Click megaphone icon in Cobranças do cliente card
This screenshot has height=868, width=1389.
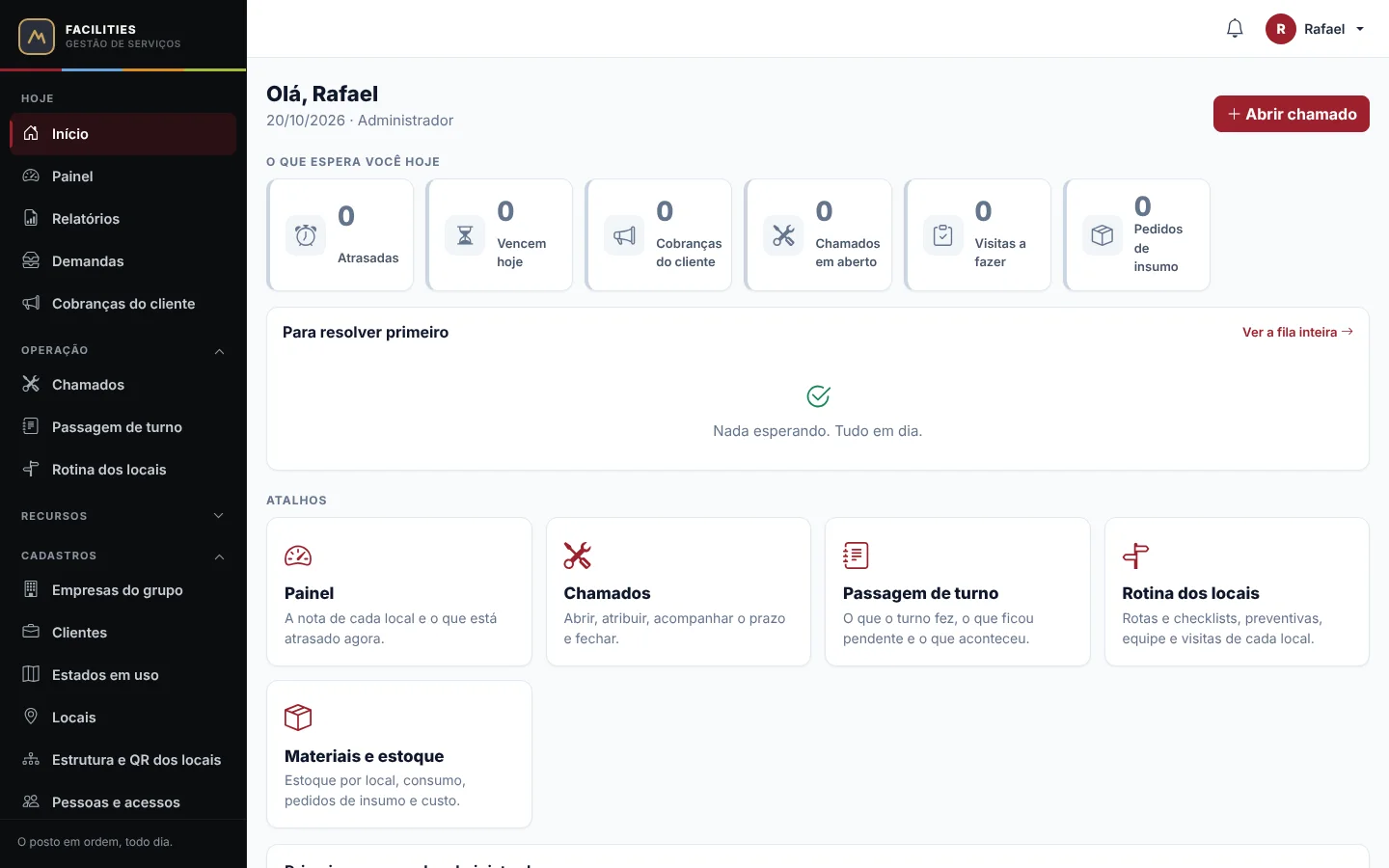[624, 235]
